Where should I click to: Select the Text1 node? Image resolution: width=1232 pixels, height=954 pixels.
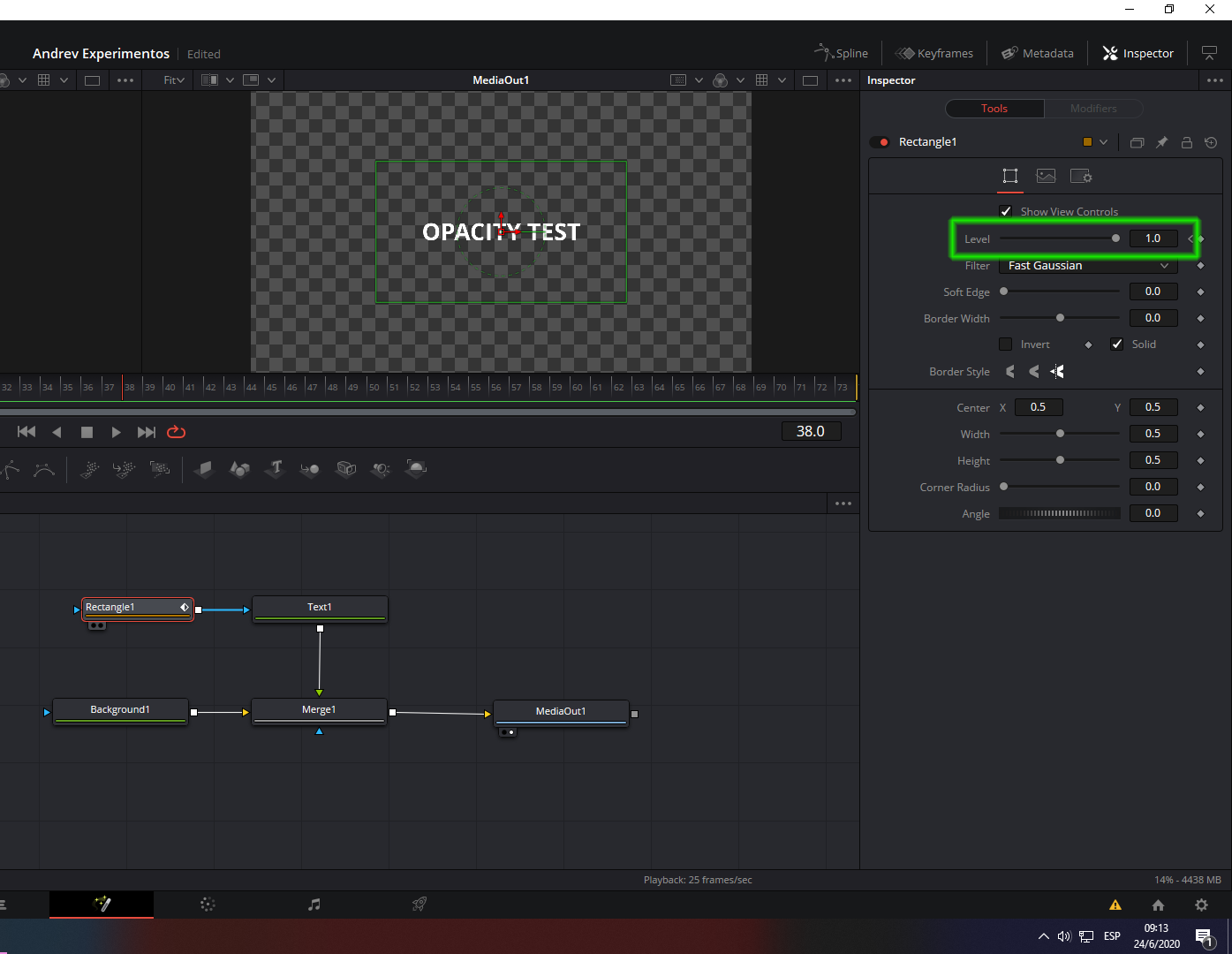click(320, 609)
